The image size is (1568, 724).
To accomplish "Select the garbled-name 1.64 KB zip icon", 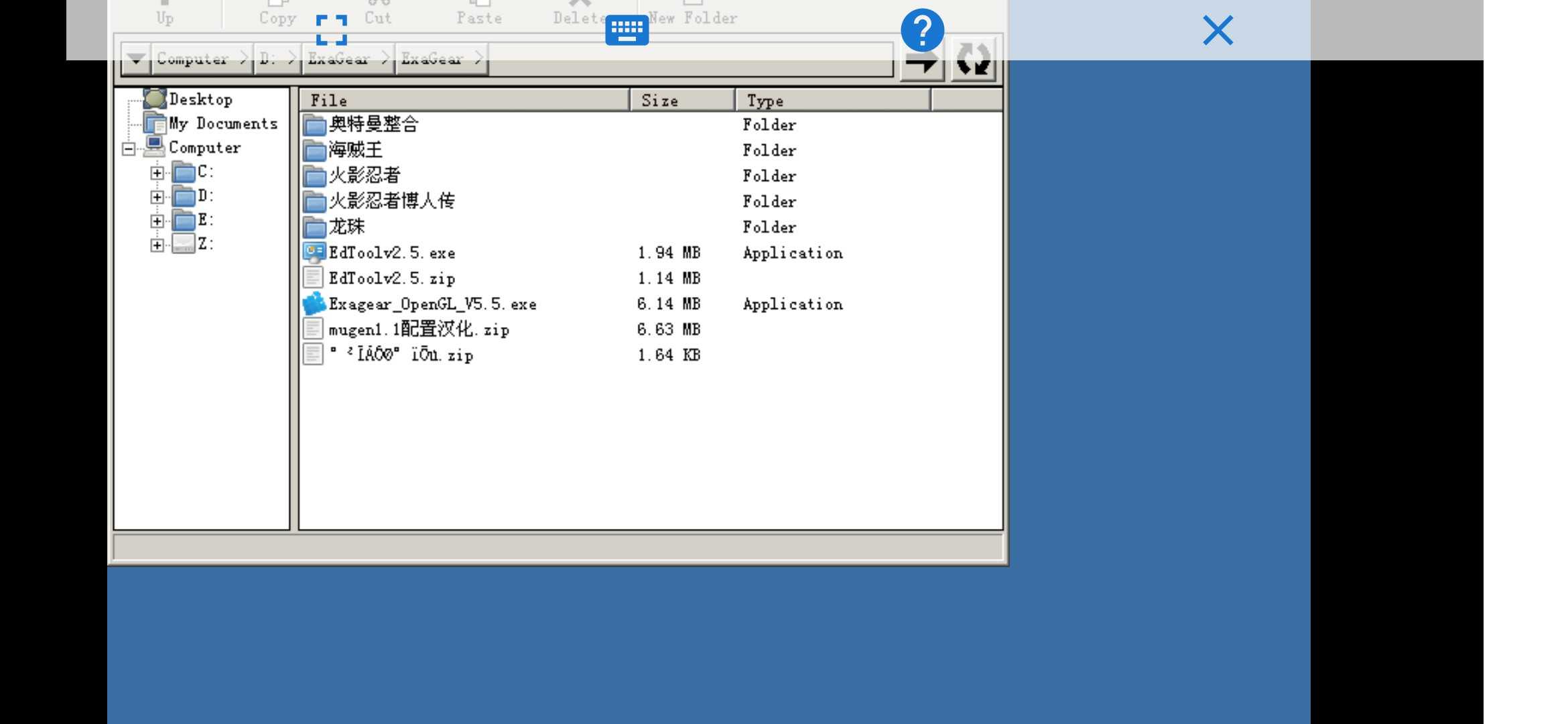I will (313, 355).
